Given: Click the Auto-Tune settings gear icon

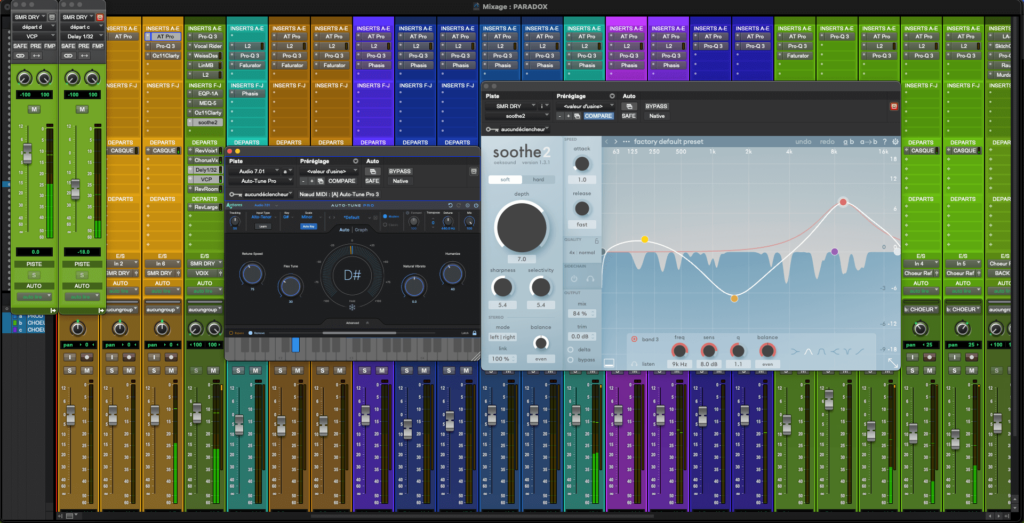Looking at the screenshot, I should pyautogui.click(x=468, y=205).
